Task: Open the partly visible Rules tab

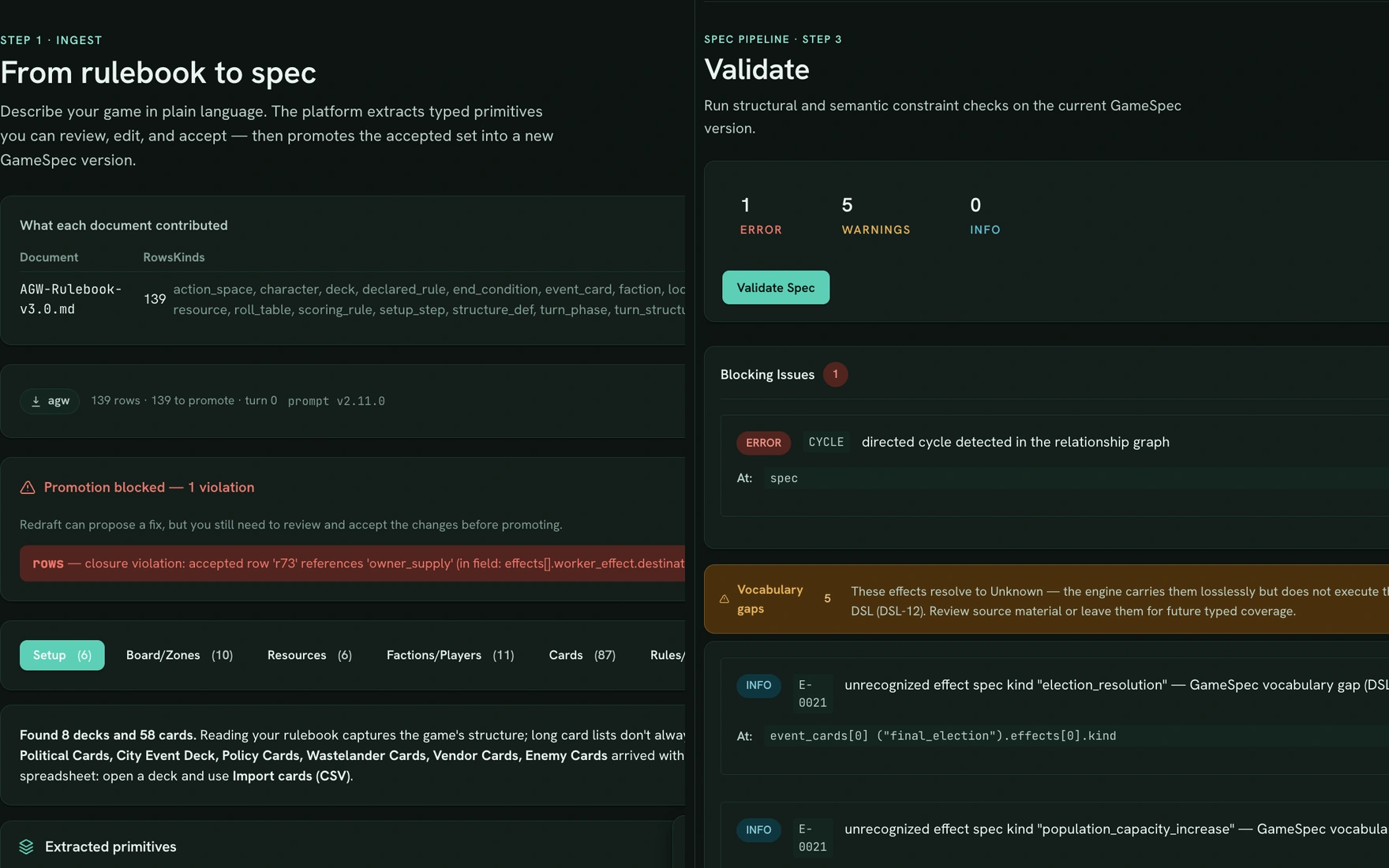Action: click(667, 655)
